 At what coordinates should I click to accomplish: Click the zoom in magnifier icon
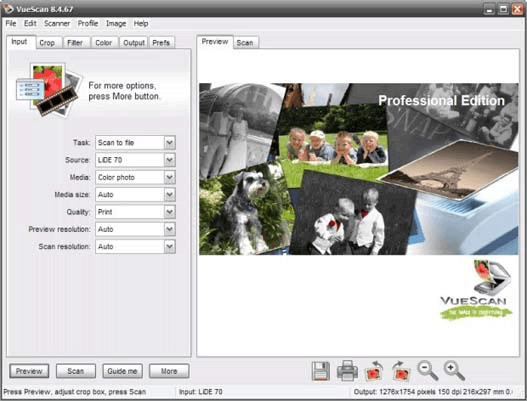pyautogui.click(x=454, y=371)
